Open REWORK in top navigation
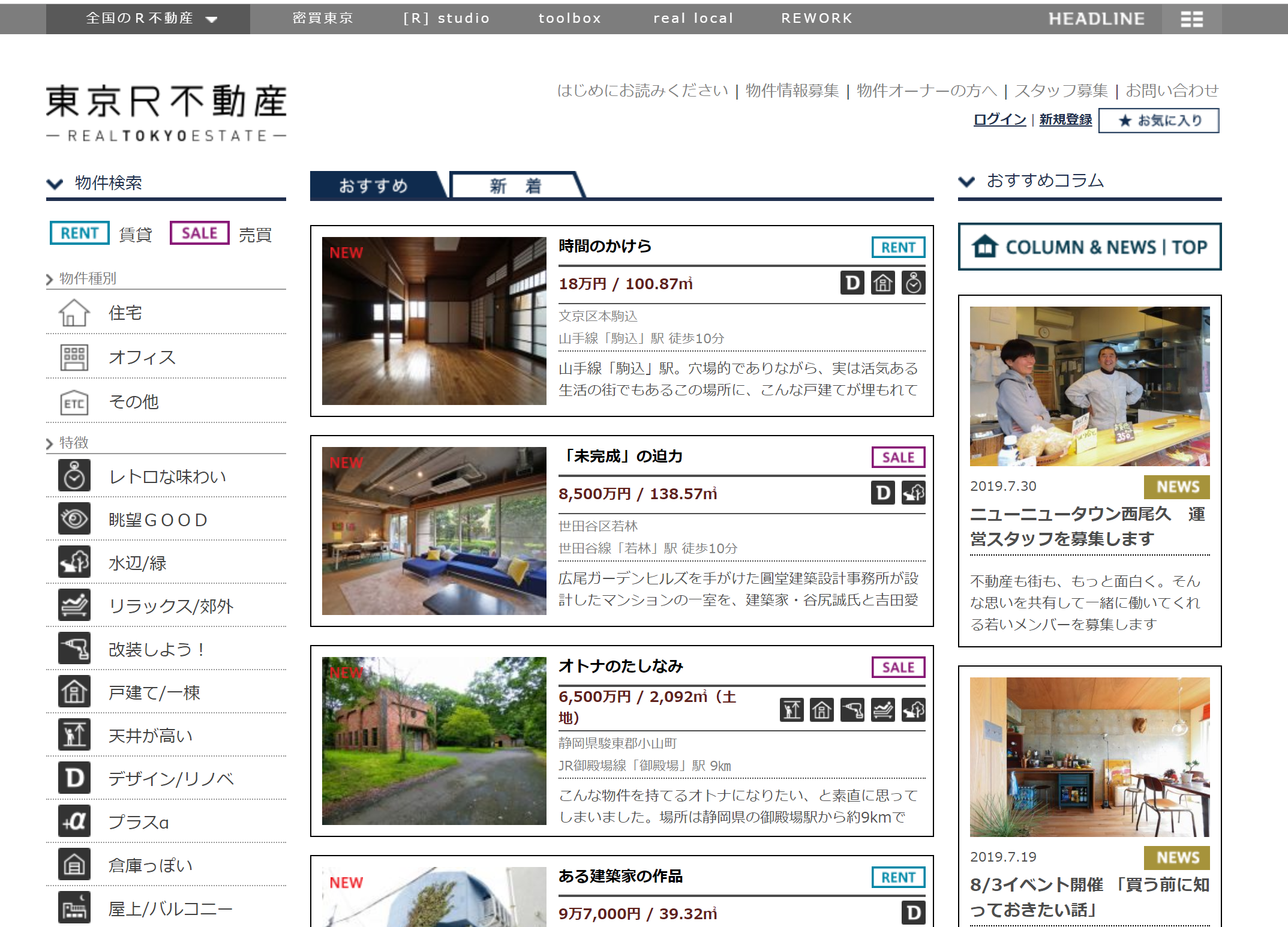Viewport: 1288px width, 927px height. click(816, 19)
